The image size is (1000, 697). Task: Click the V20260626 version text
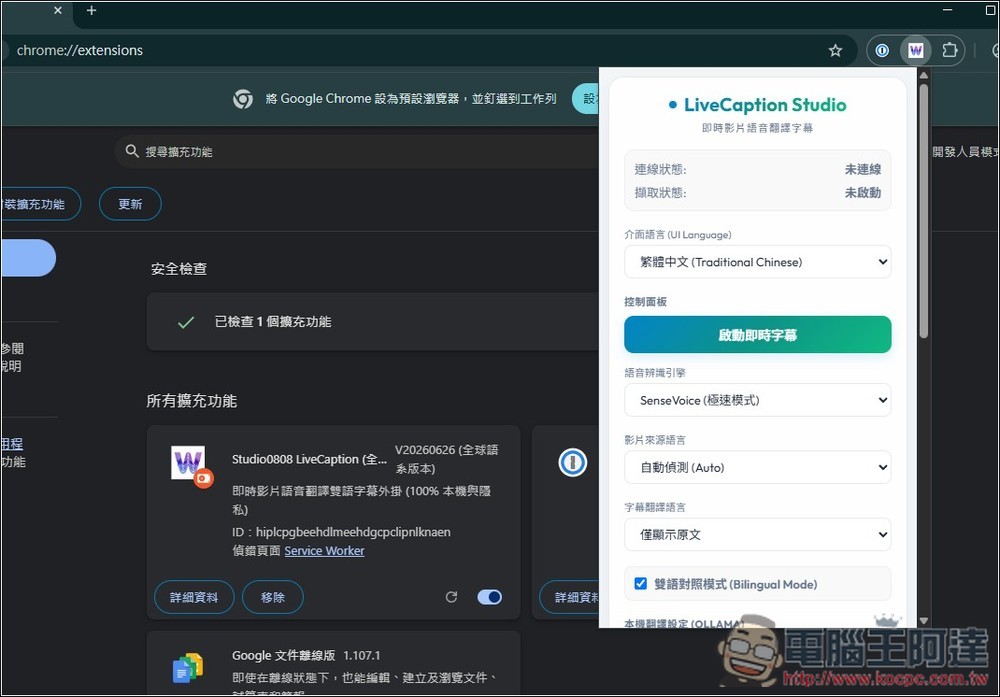(446, 459)
